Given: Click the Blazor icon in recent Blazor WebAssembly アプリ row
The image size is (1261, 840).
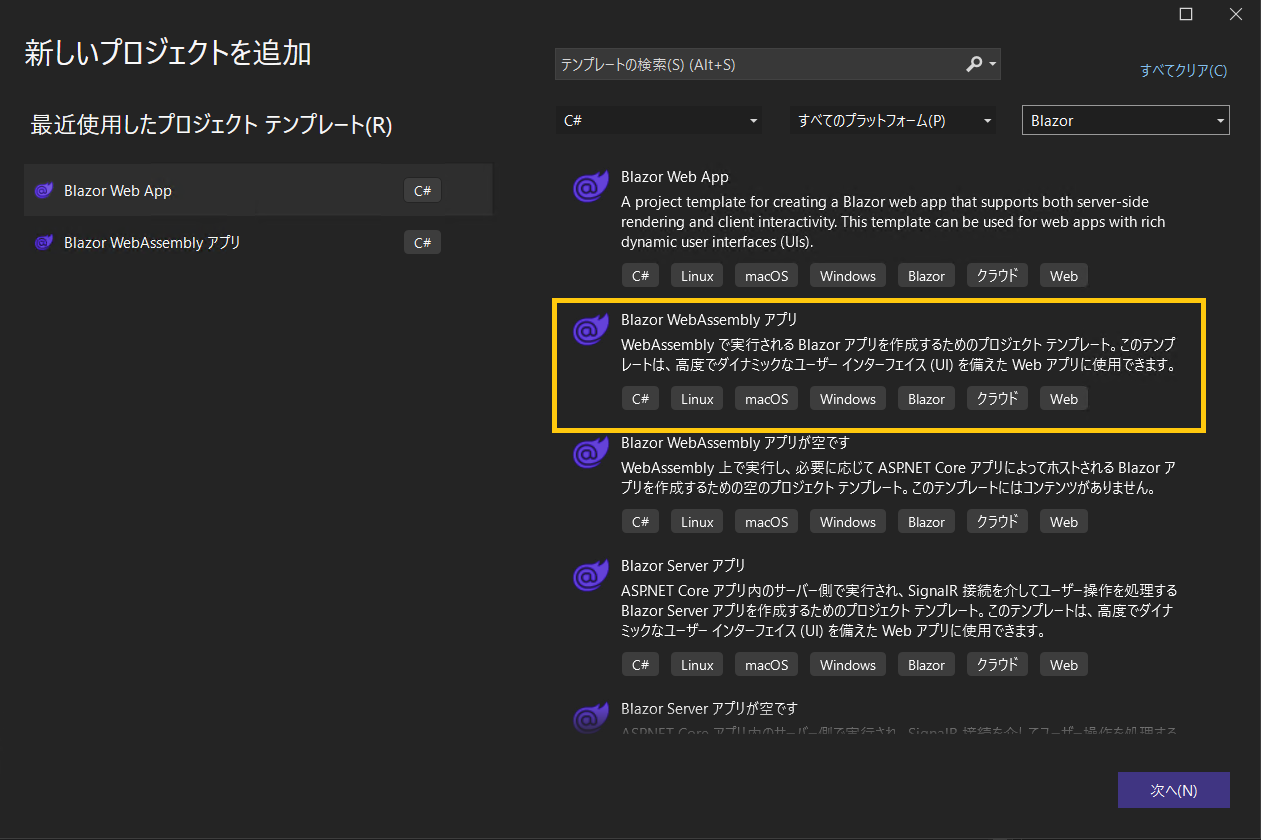Looking at the screenshot, I should tap(43, 243).
